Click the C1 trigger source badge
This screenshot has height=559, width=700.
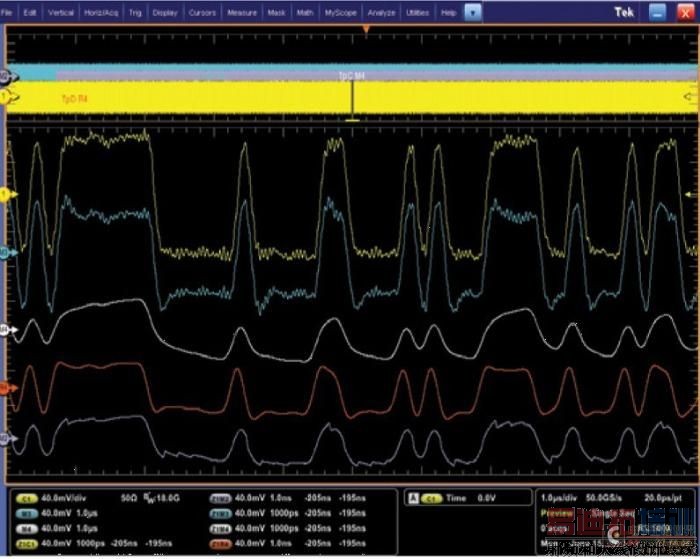point(431,498)
